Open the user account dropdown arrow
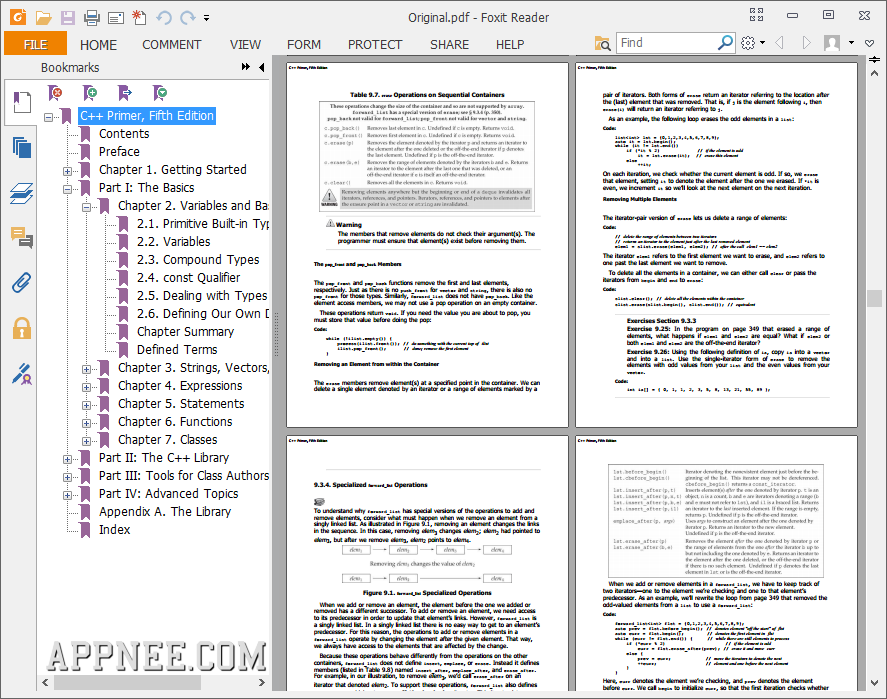Image resolution: width=887 pixels, height=699 pixels. coord(851,43)
